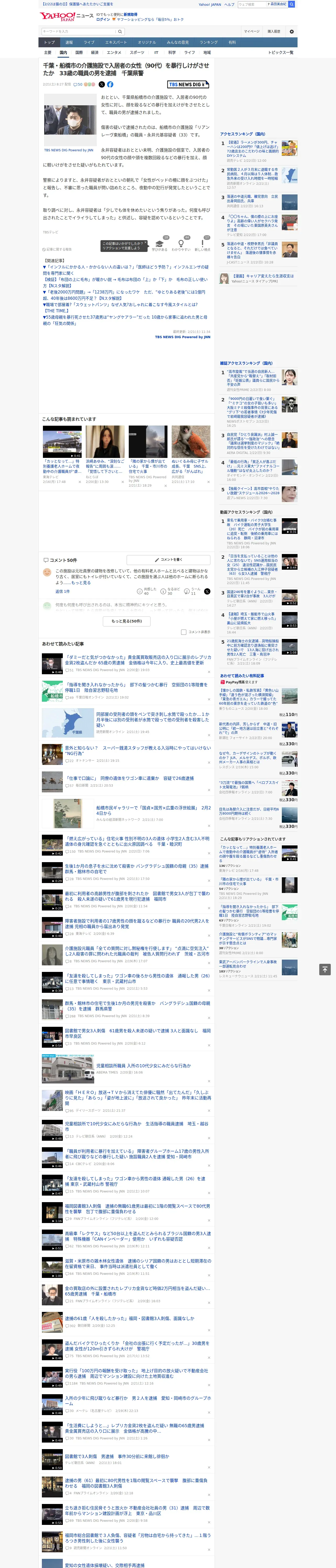Click もっと見る(50件) comments button

click(127, 621)
